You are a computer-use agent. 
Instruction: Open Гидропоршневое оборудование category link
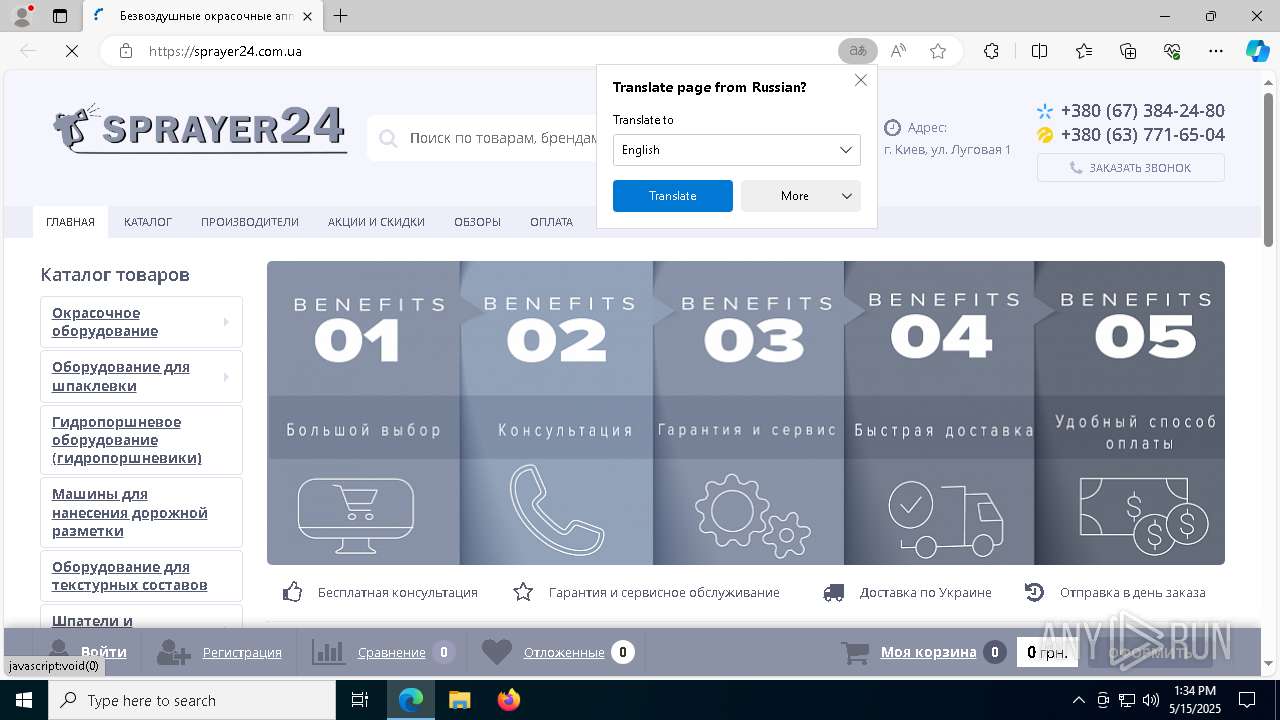pos(127,440)
